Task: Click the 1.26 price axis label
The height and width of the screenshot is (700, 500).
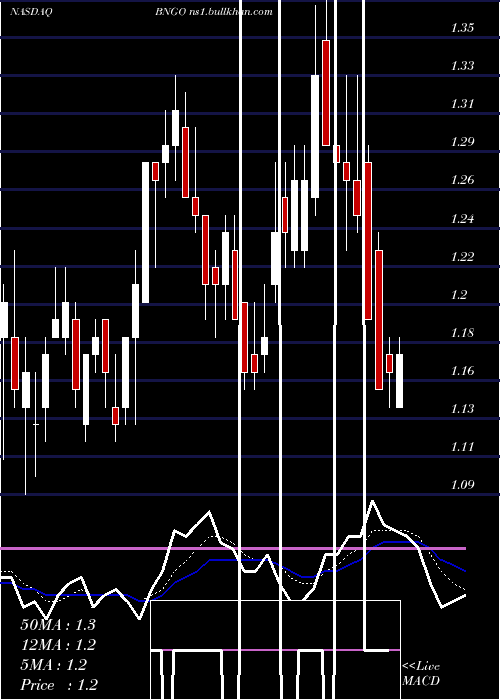Action: click(x=462, y=180)
